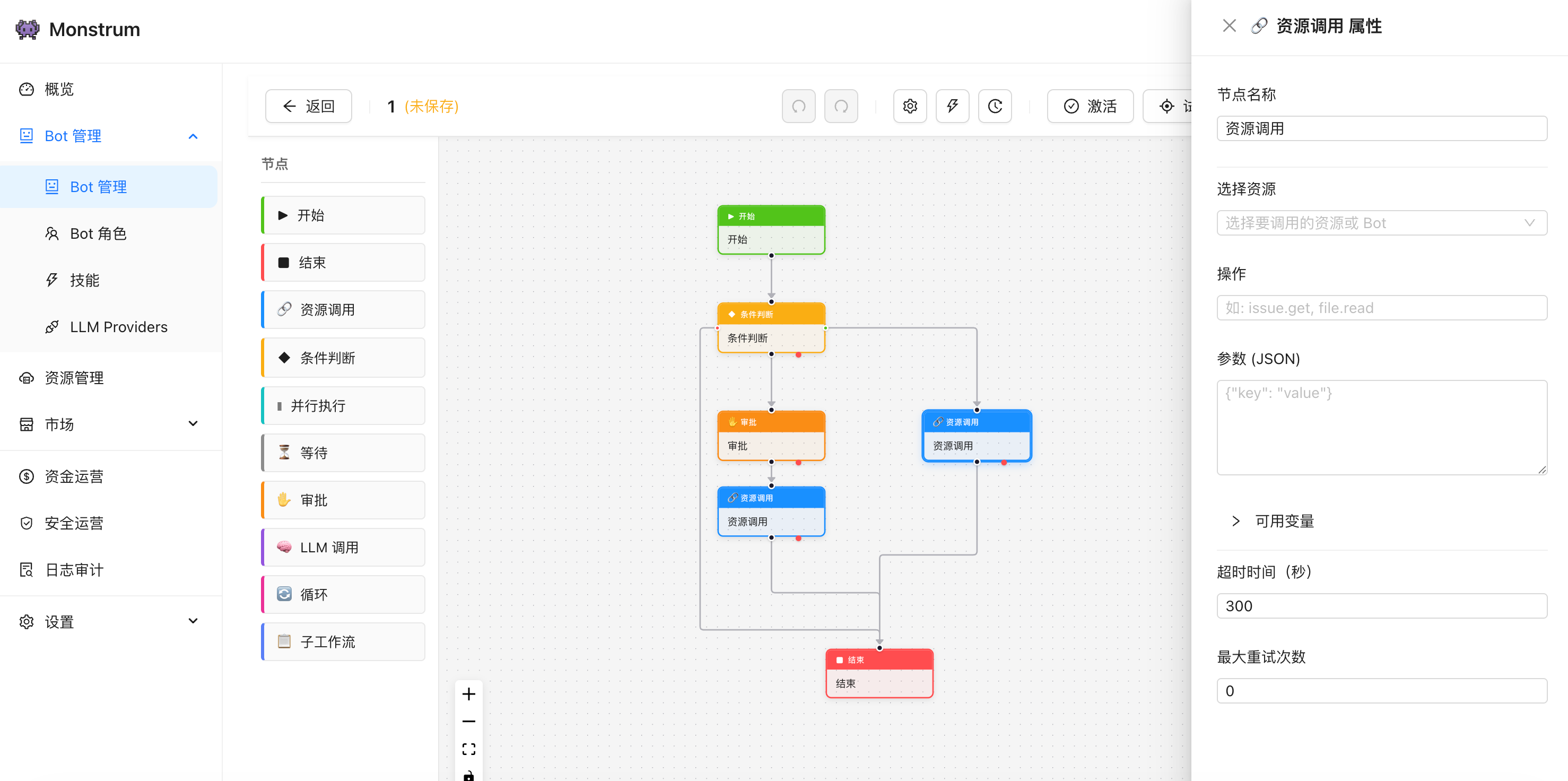Click the 激活 activate button
Image resolution: width=1568 pixels, height=781 pixels.
coord(1090,106)
